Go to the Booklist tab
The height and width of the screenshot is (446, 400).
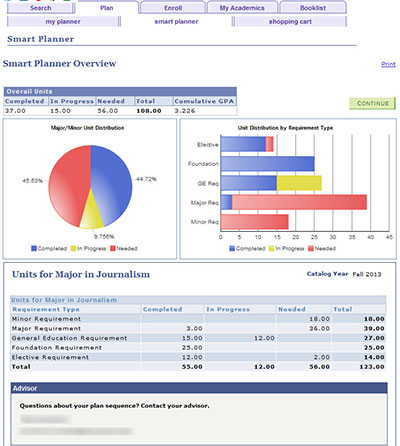[313, 8]
